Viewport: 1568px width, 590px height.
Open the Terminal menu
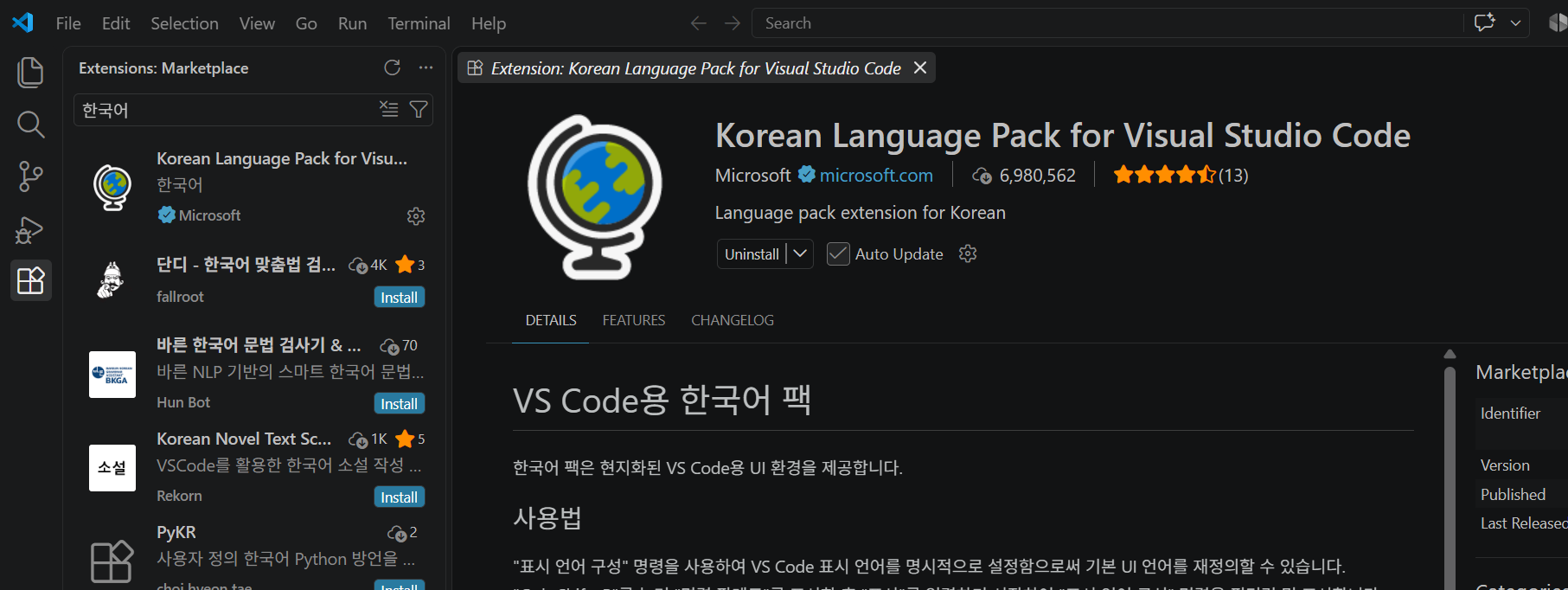pos(419,23)
